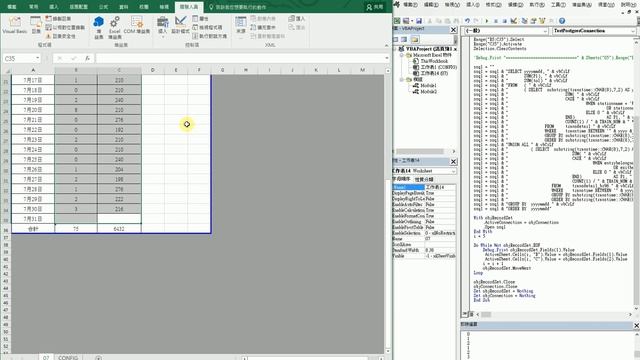Click the Share (共用) button in Excel
The width and height of the screenshot is (640, 360).
click(x=375, y=7)
